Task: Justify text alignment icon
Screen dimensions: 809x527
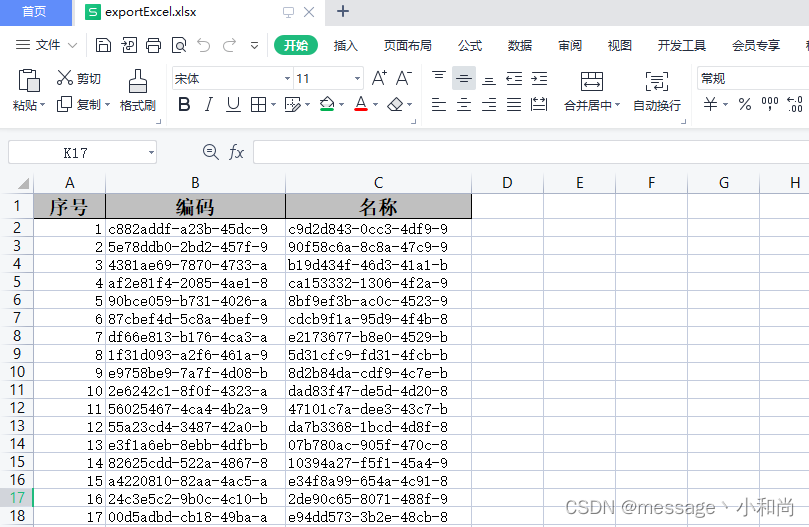Action: [x=514, y=105]
